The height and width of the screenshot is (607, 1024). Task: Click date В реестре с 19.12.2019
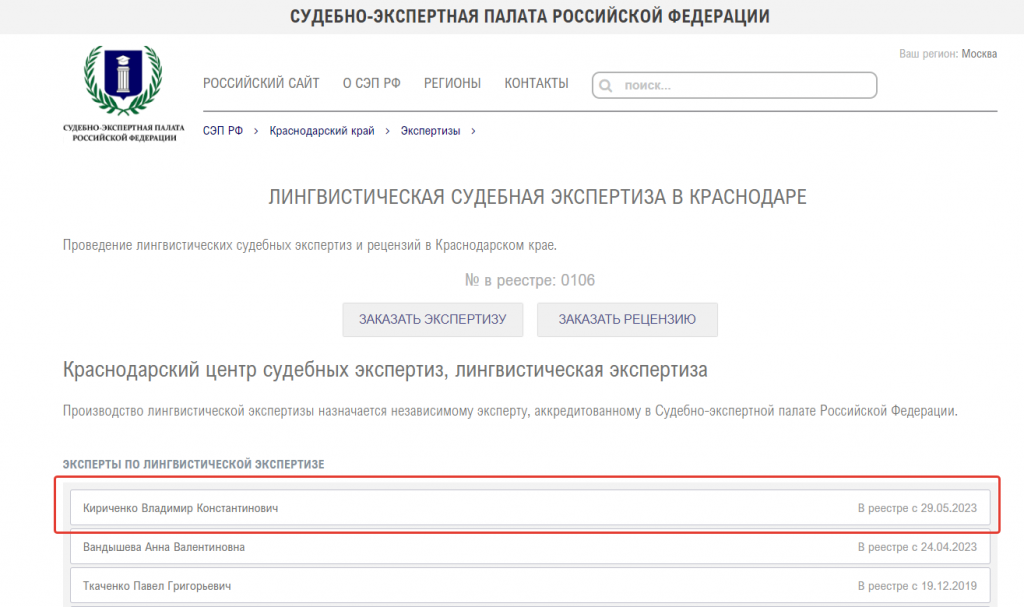pyautogui.click(x=917, y=586)
